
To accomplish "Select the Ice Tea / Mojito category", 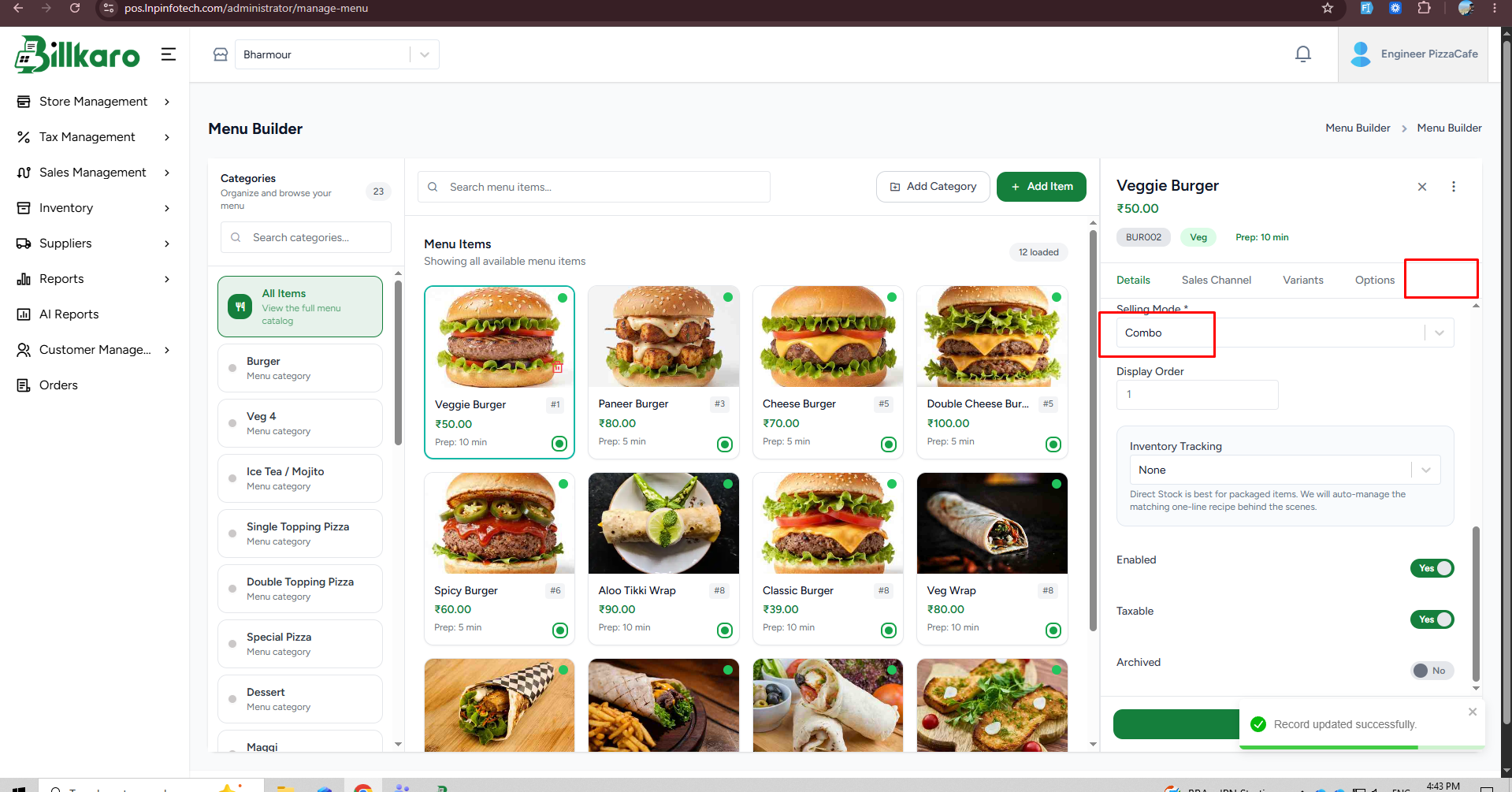I will [x=300, y=478].
